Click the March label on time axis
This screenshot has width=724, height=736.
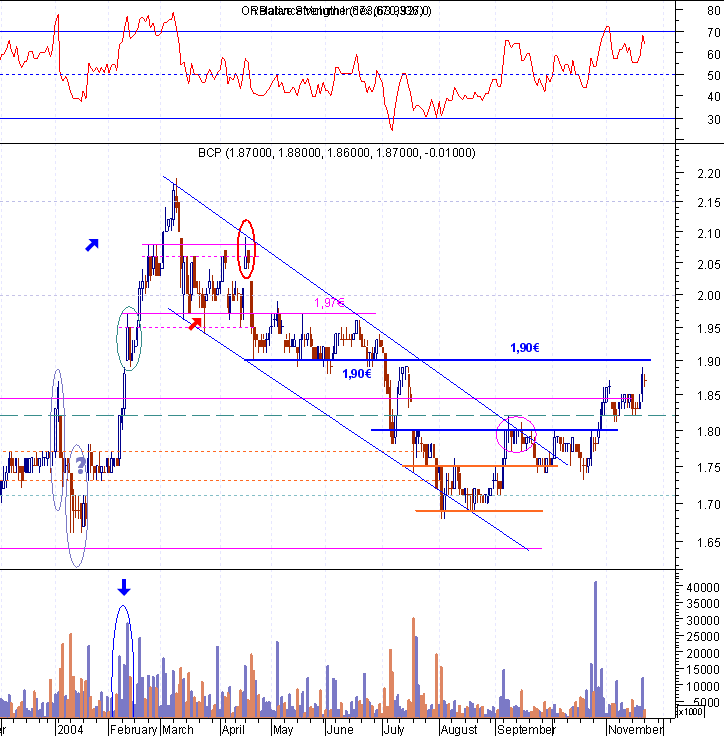point(178,729)
